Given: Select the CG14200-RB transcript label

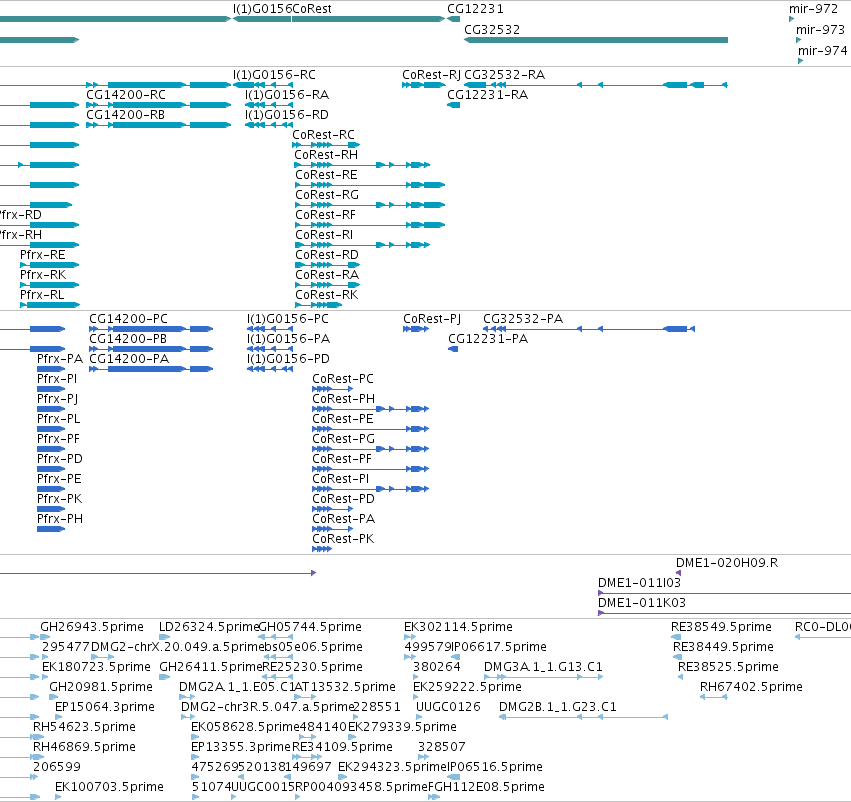Looking at the screenshot, I should coord(125,115).
